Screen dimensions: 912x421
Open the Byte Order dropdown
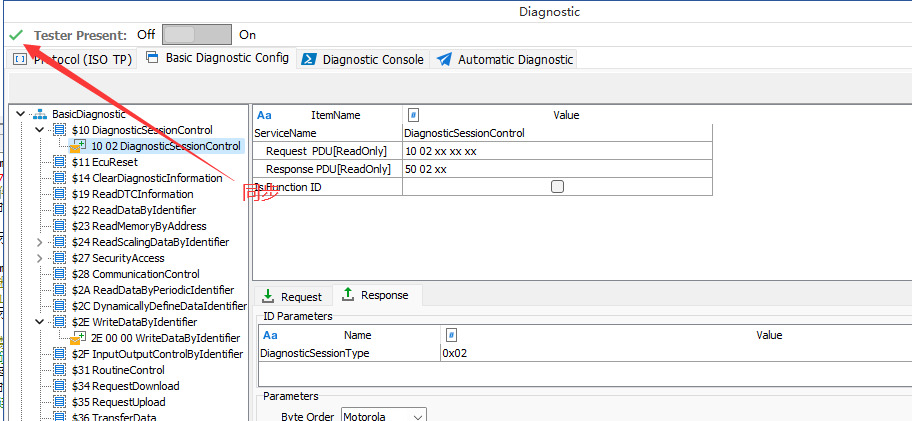pyautogui.click(x=384, y=415)
